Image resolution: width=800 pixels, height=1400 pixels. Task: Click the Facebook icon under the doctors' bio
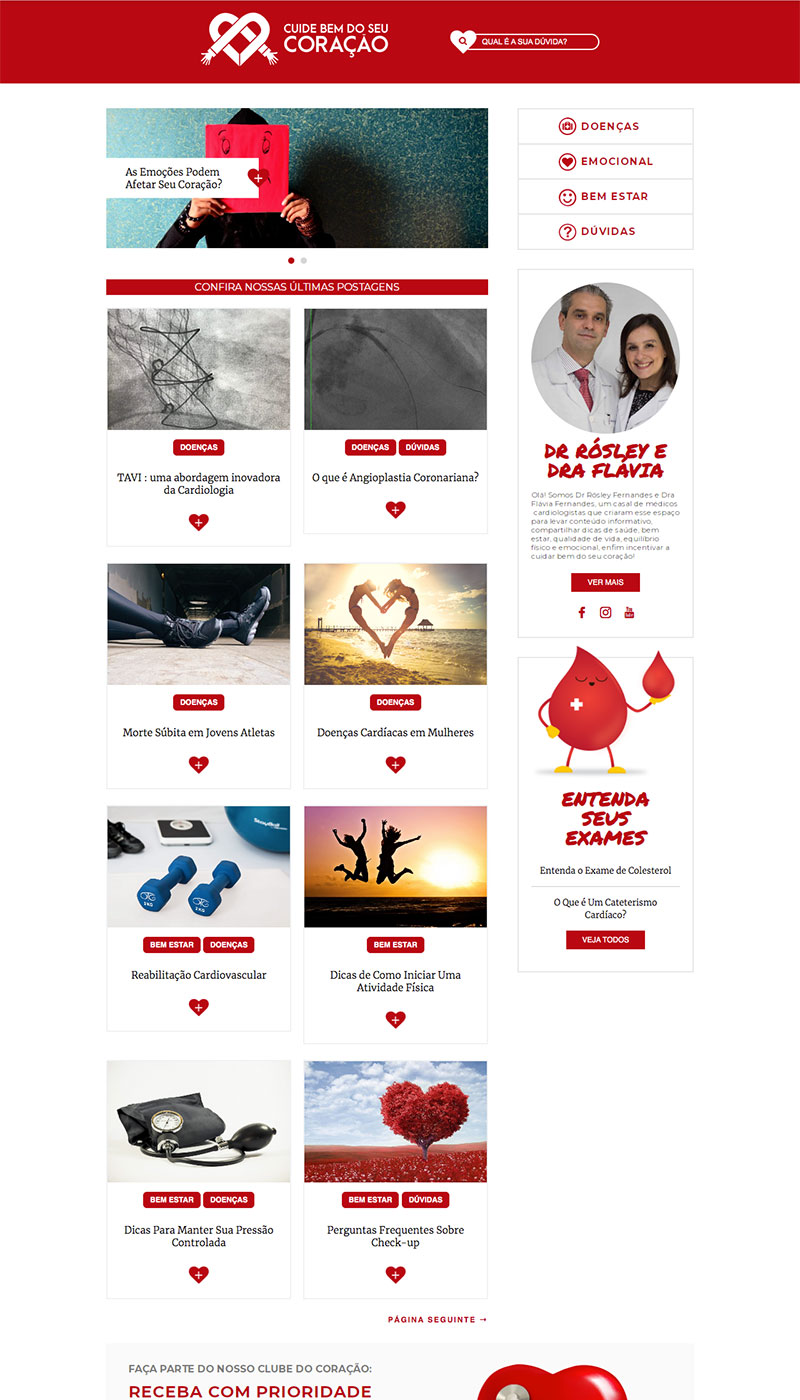581,613
